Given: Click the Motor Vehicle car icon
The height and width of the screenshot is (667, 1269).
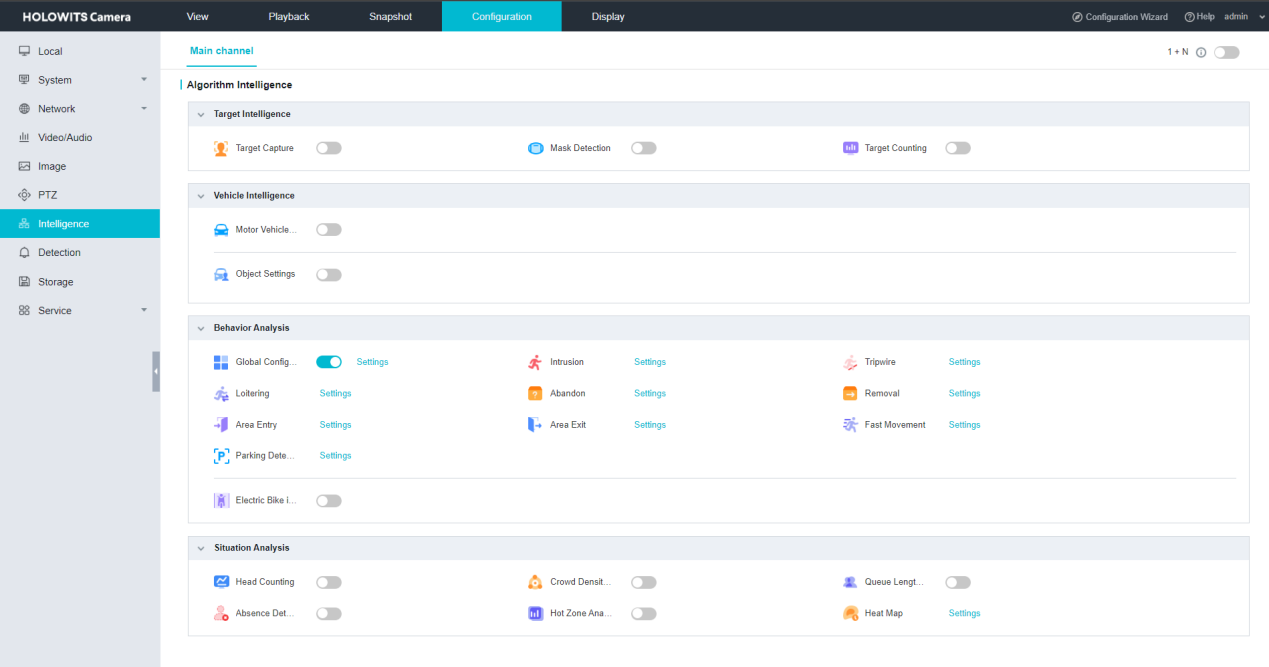Looking at the screenshot, I should coord(221,230).
